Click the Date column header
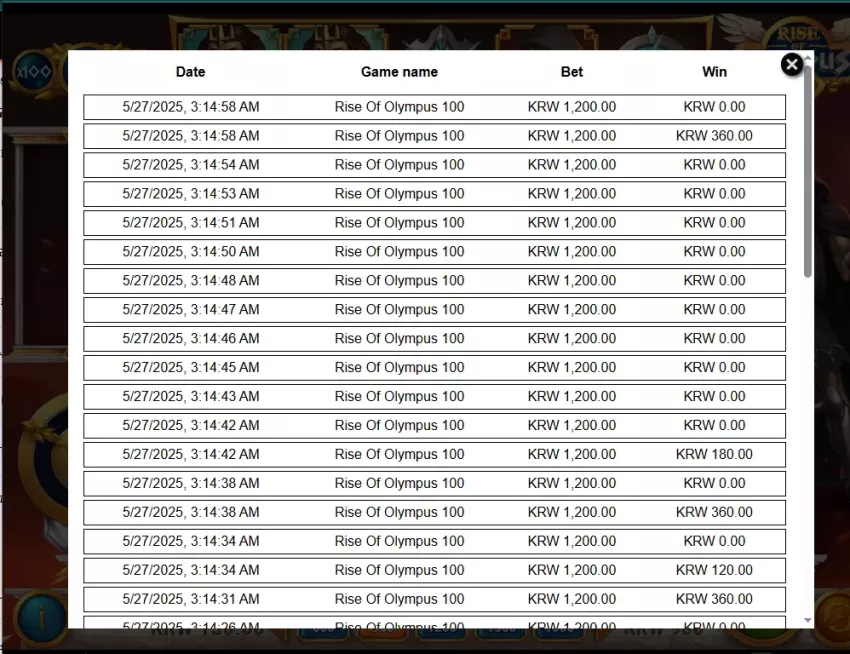 point(190,72)
